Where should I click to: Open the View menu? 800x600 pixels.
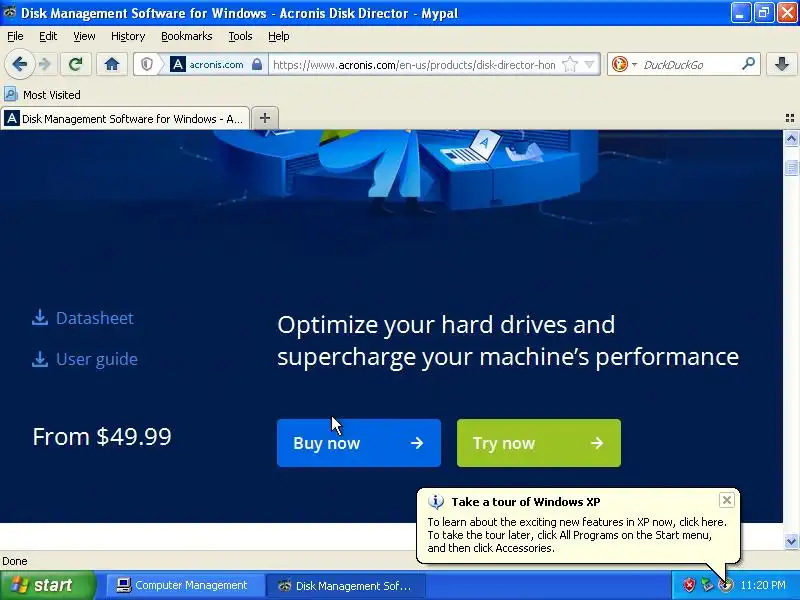(84, 36)
